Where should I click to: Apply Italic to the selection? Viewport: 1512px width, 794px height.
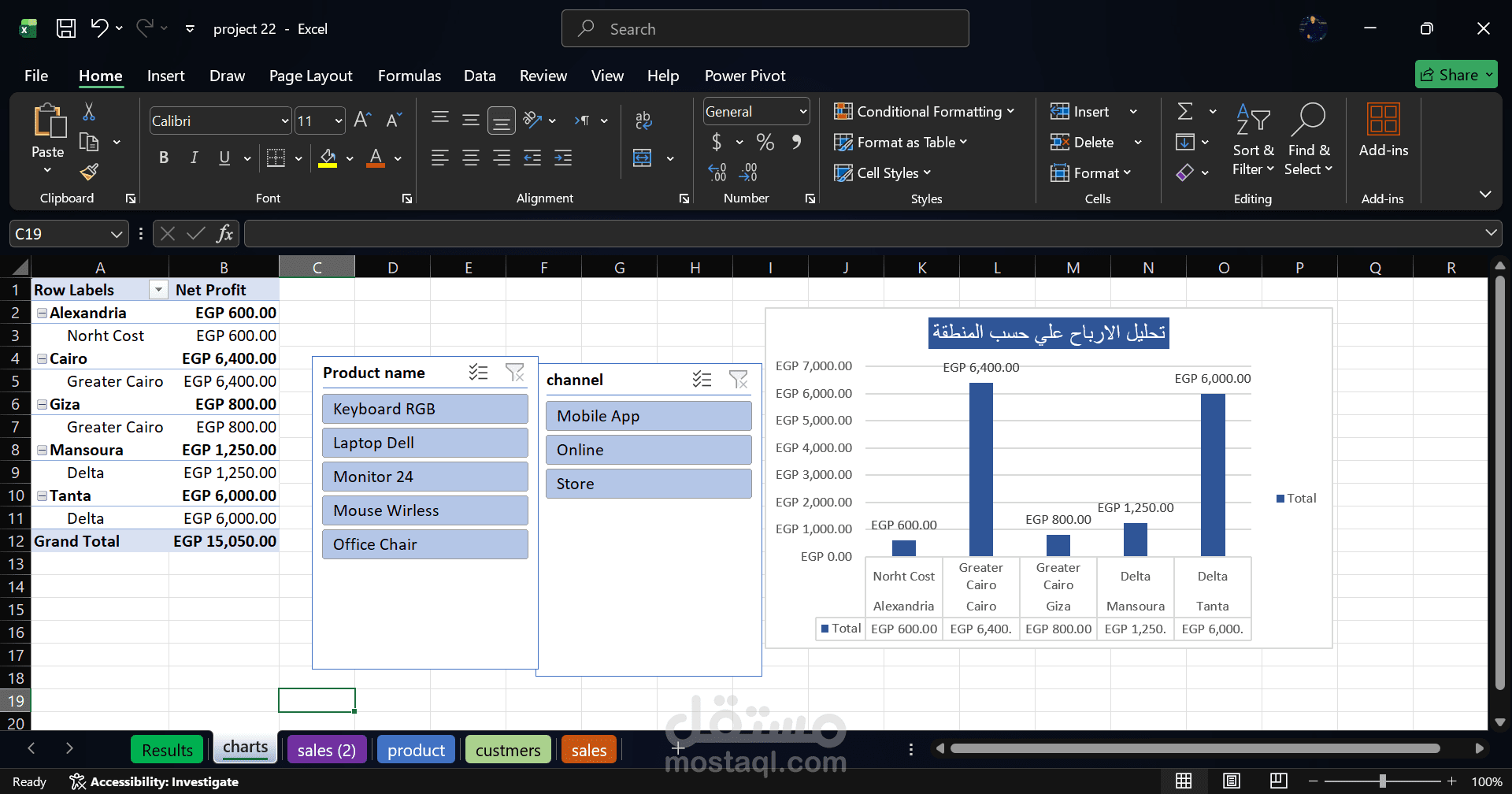point(194,158)
